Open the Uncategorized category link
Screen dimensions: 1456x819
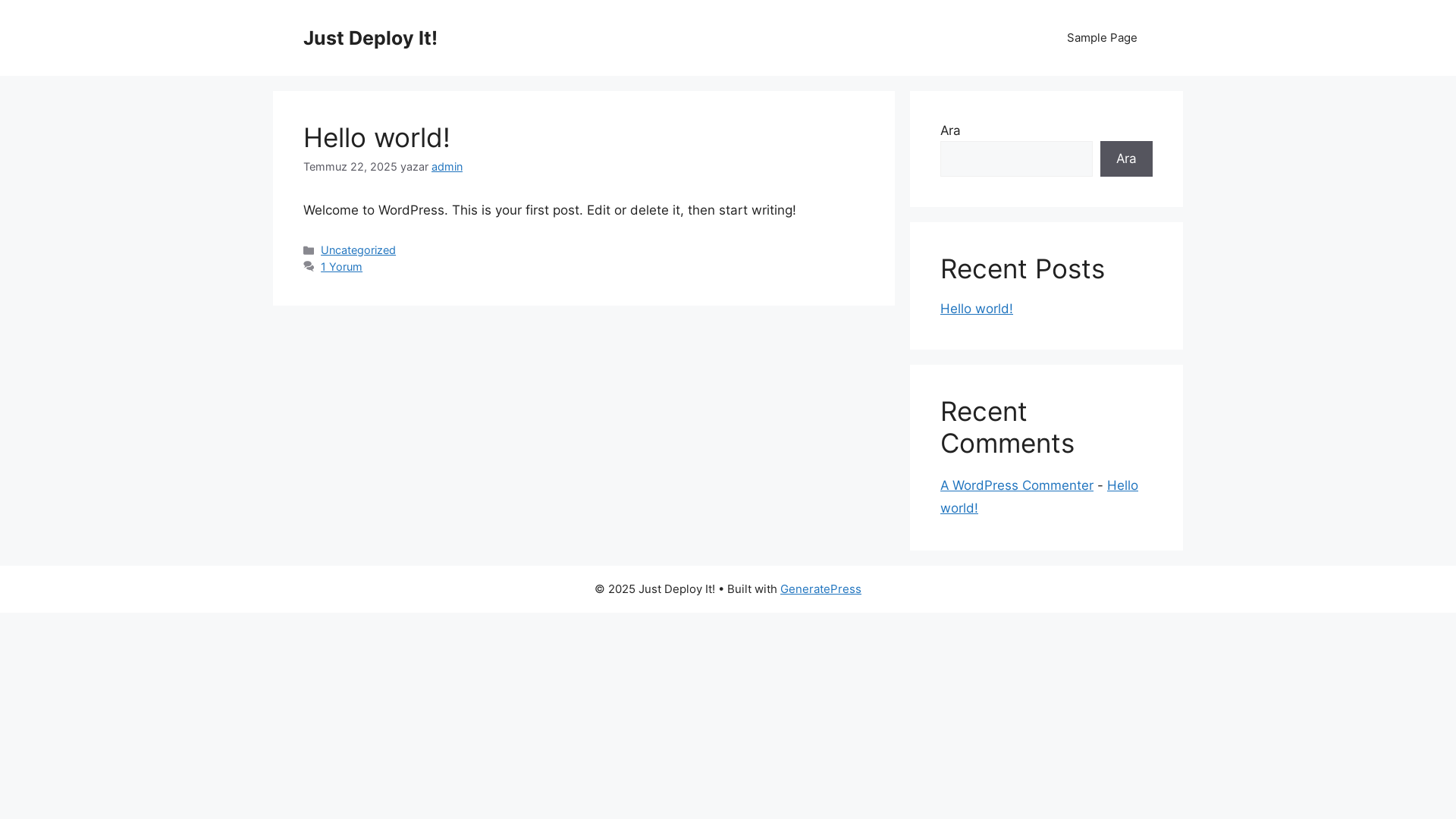[x=358, y=250]
